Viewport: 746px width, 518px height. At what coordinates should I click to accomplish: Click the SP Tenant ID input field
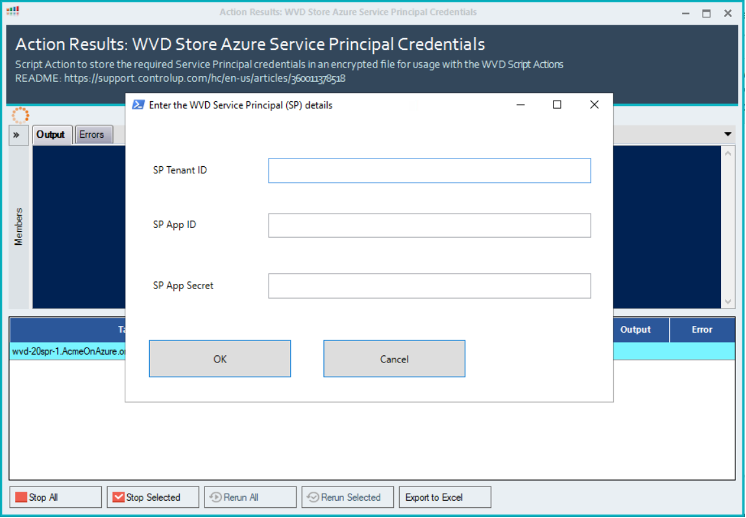[429, 170]
